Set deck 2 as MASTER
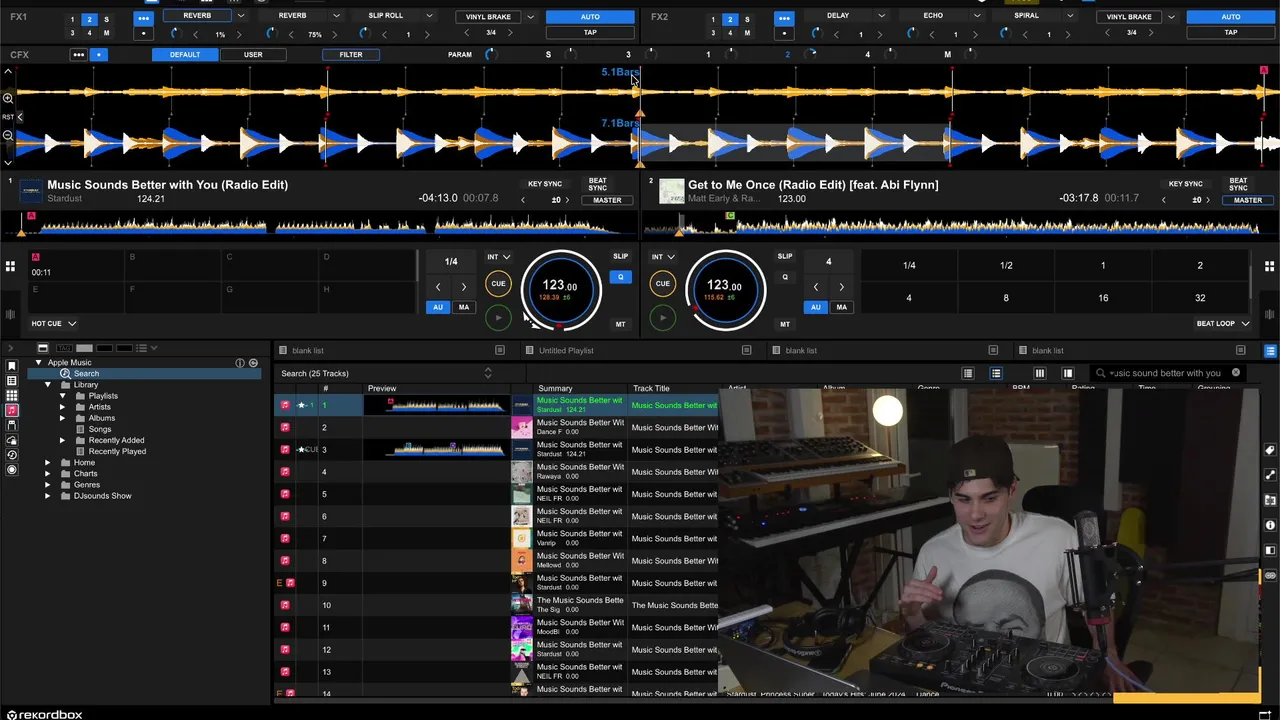Image resolution: width=1280 pixels, height=720 pixels. coord(1247,200)
